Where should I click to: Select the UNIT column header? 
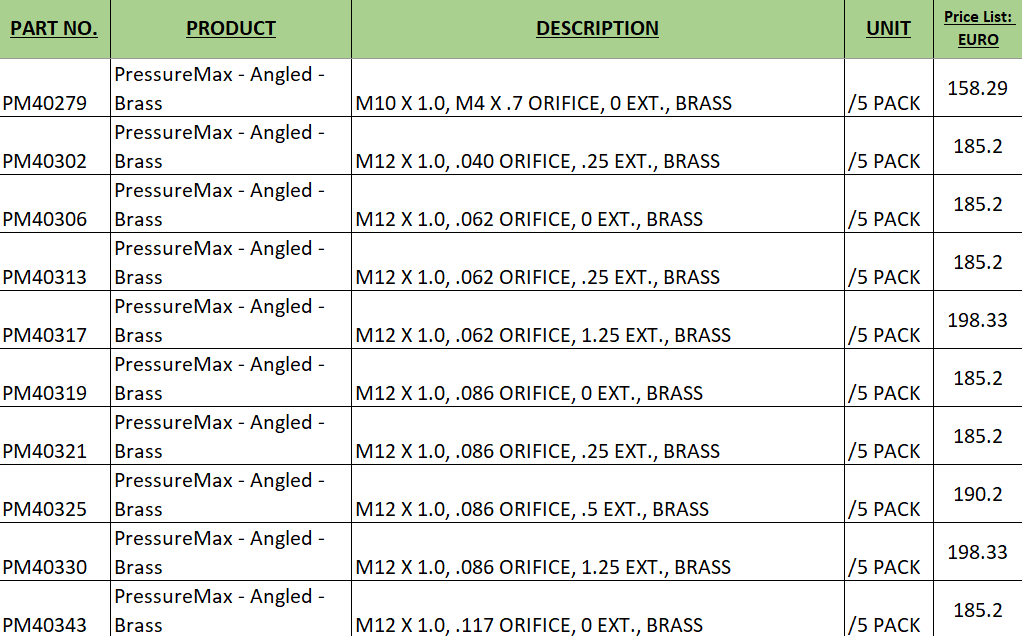888,29
